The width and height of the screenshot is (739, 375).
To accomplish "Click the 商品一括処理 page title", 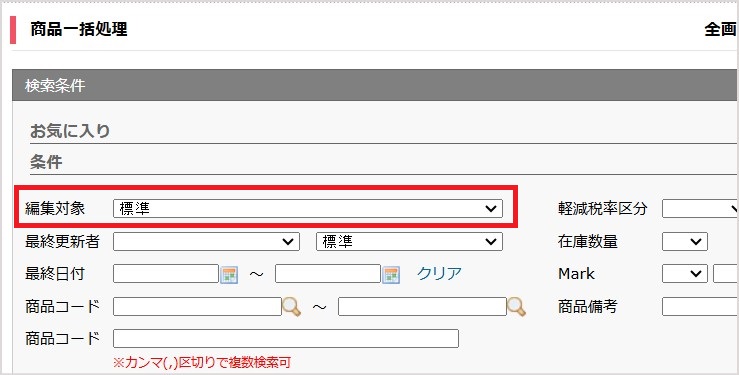I will coord(79,29).
